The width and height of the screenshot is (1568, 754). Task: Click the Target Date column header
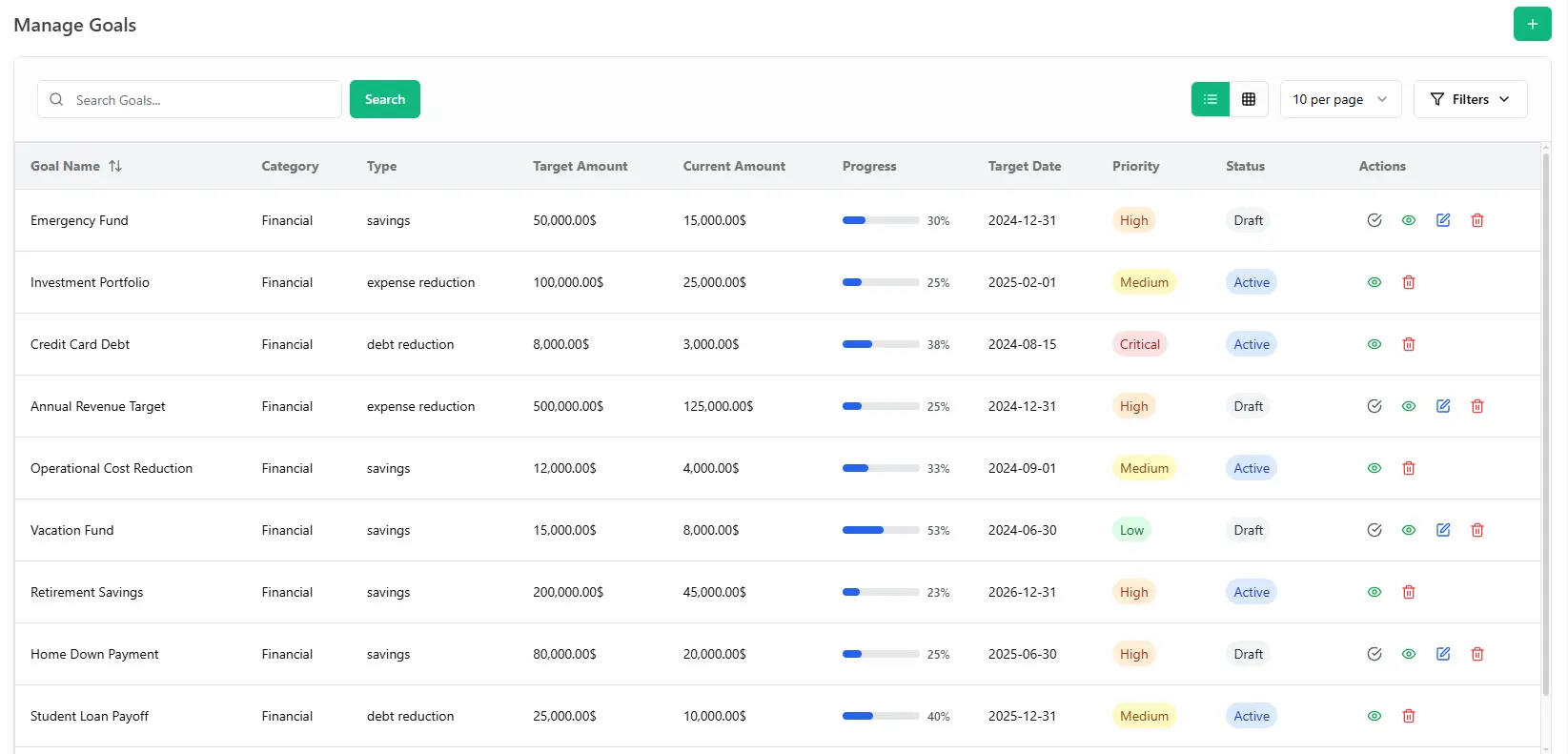(x=1025, y=166)
